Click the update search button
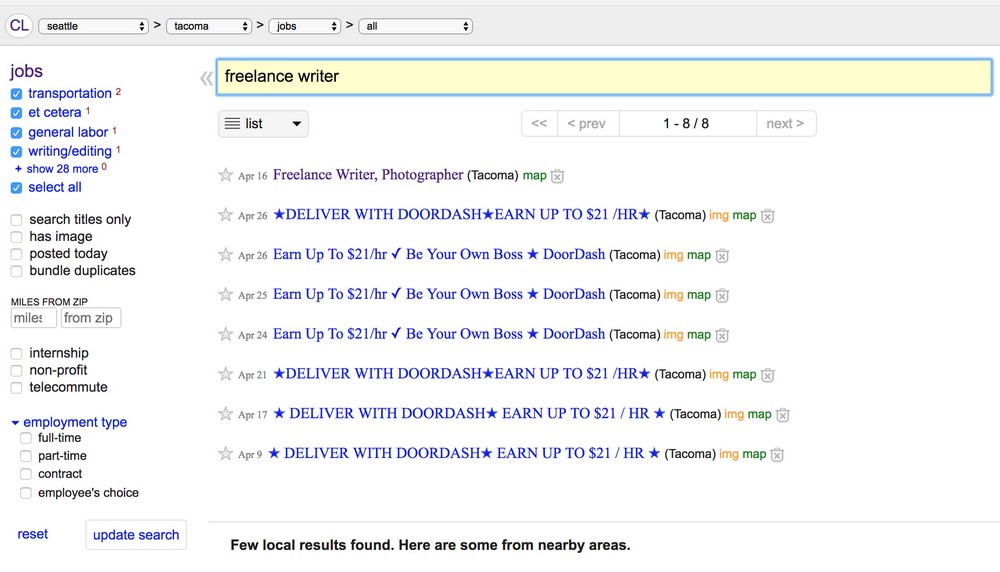Viewport: 1000px width, 572px height. click(136, 535)
